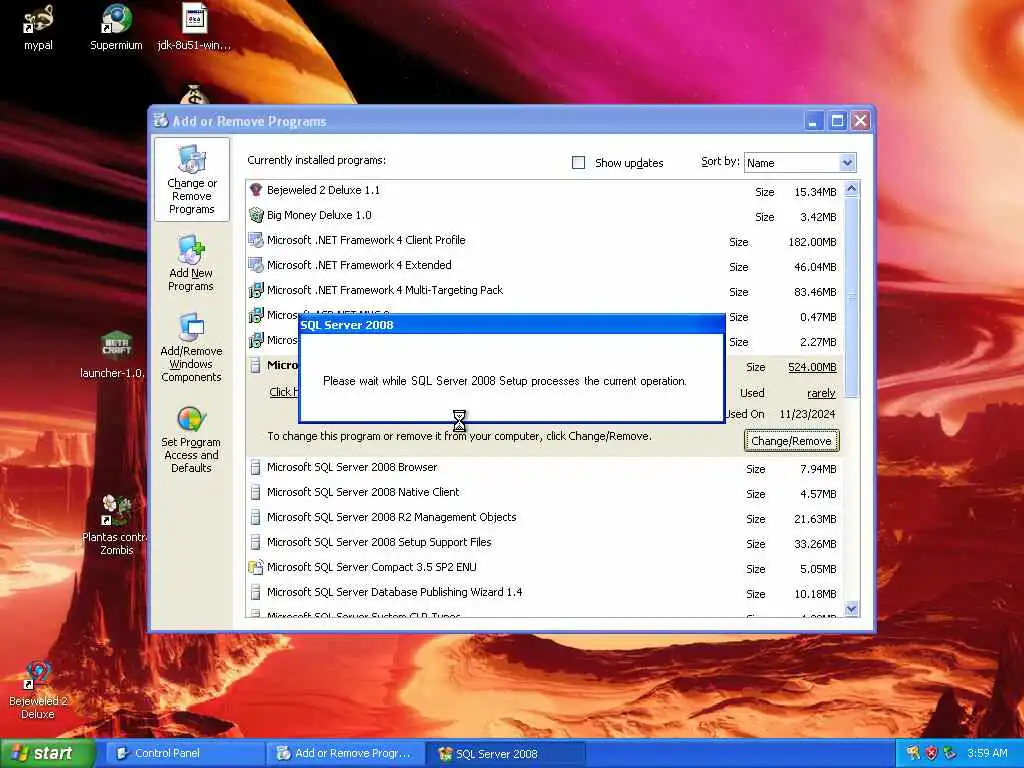Click the 182.00MB size value

812,242
